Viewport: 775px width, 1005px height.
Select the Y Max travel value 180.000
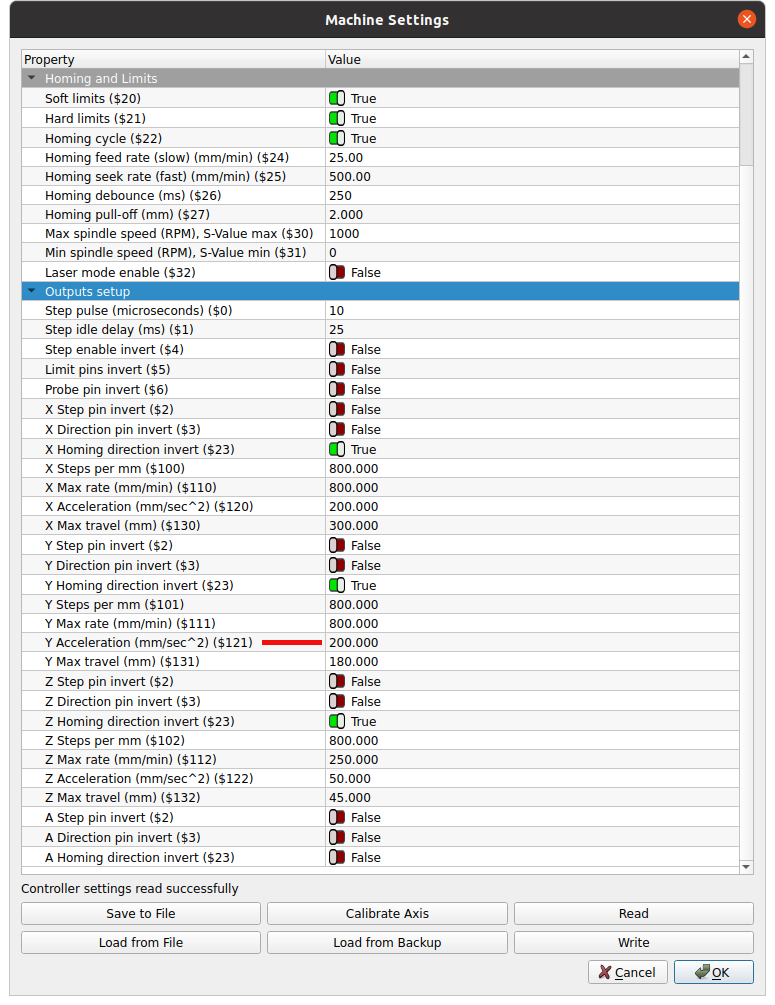(353, 662)
